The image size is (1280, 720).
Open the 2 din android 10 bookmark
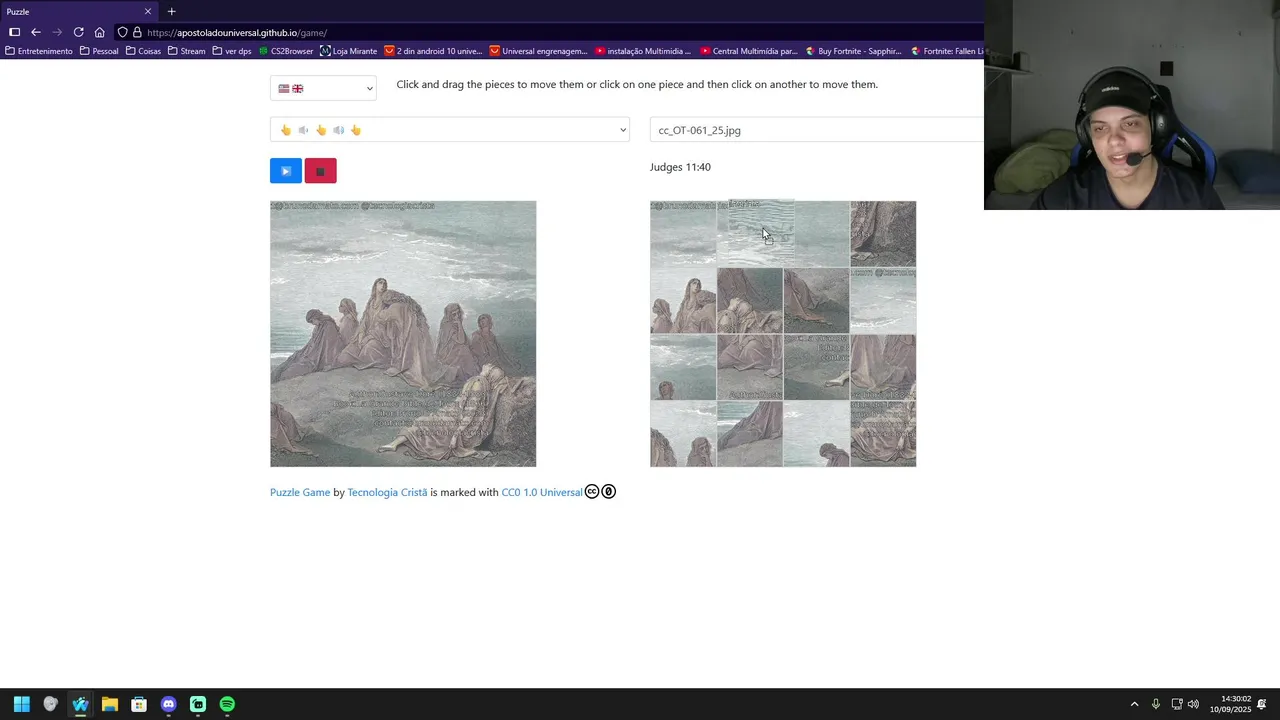click(433, 51)
